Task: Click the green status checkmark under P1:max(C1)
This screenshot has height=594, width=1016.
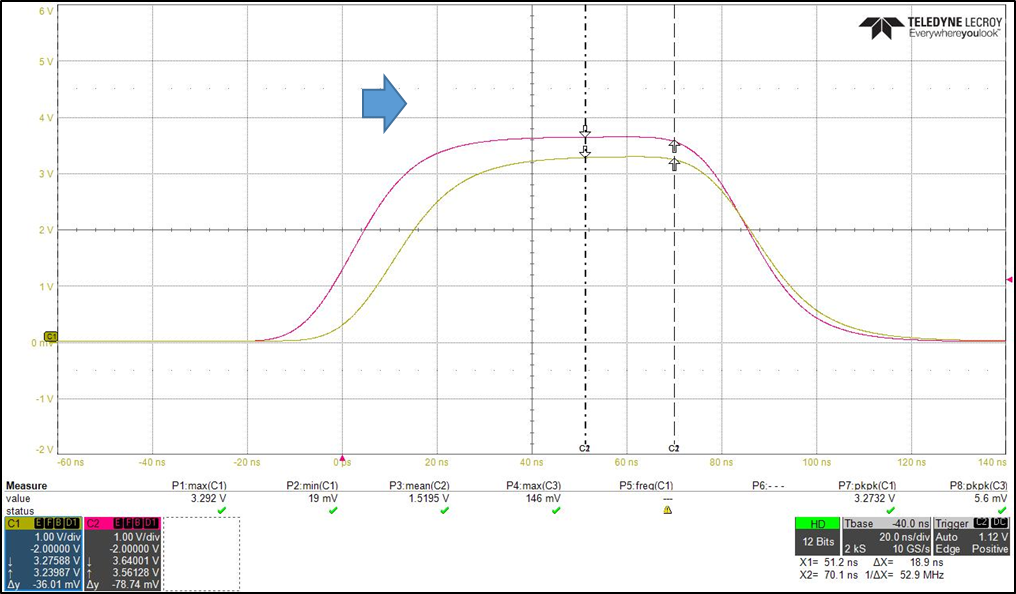Action: 222,510
